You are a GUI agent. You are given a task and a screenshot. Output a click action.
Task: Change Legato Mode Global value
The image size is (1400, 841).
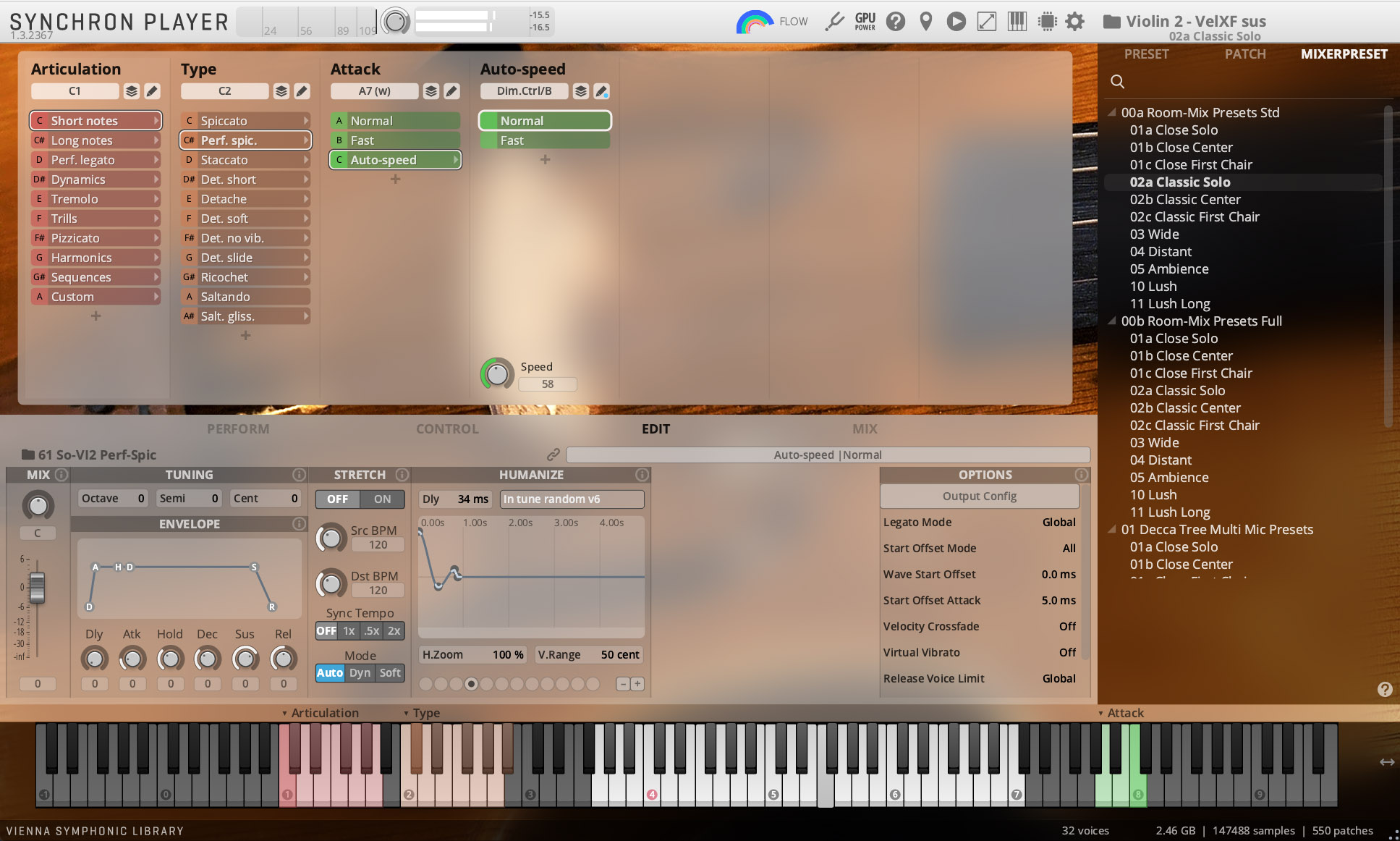[x=1059, y=523]
